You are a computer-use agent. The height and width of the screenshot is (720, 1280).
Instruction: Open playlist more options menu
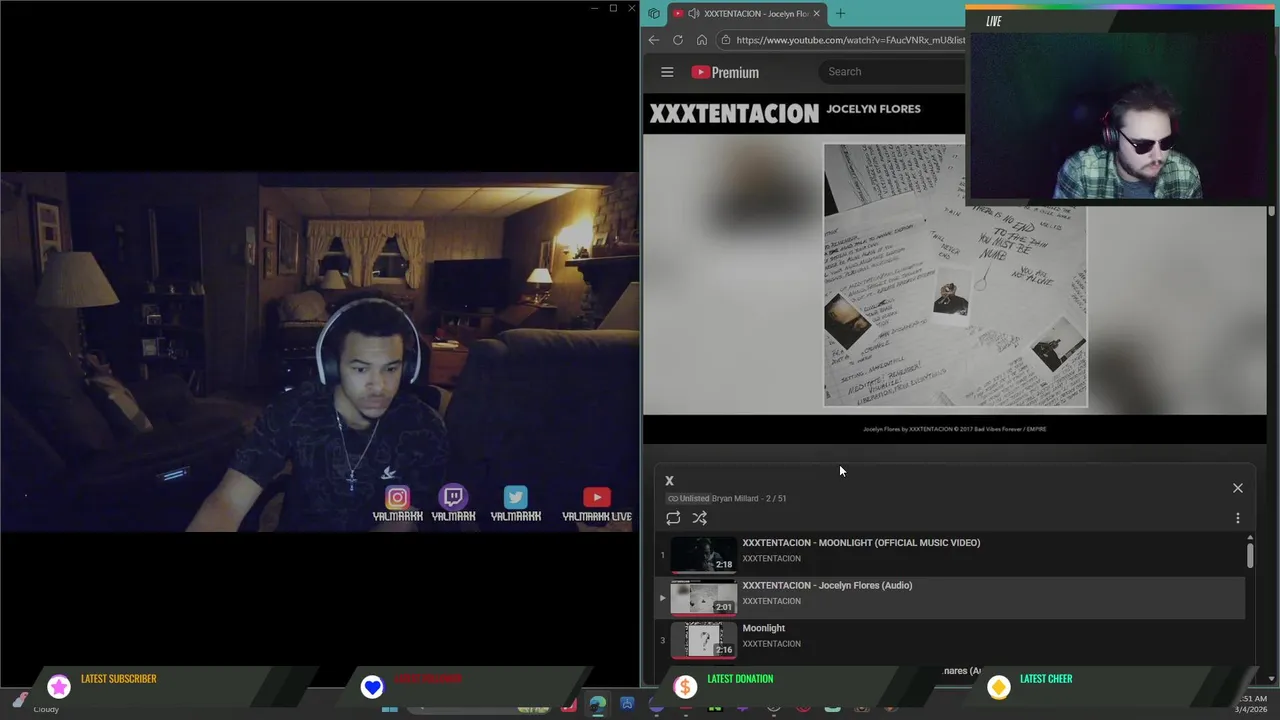click(1237, 518)
